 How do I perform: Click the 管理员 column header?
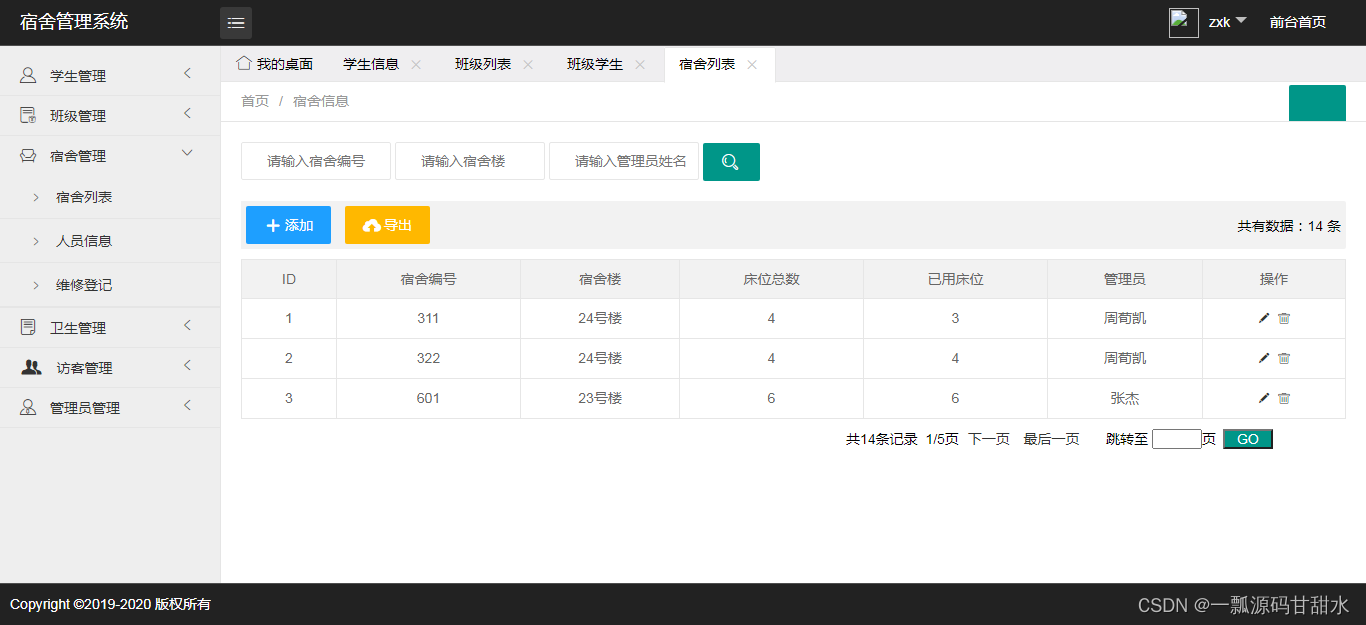[1124, 279]
